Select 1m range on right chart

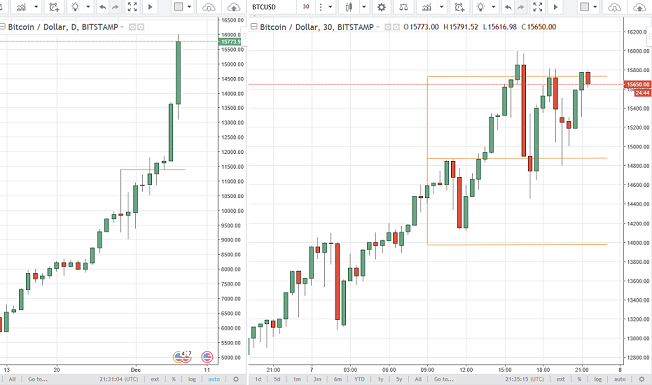[297, 379]
